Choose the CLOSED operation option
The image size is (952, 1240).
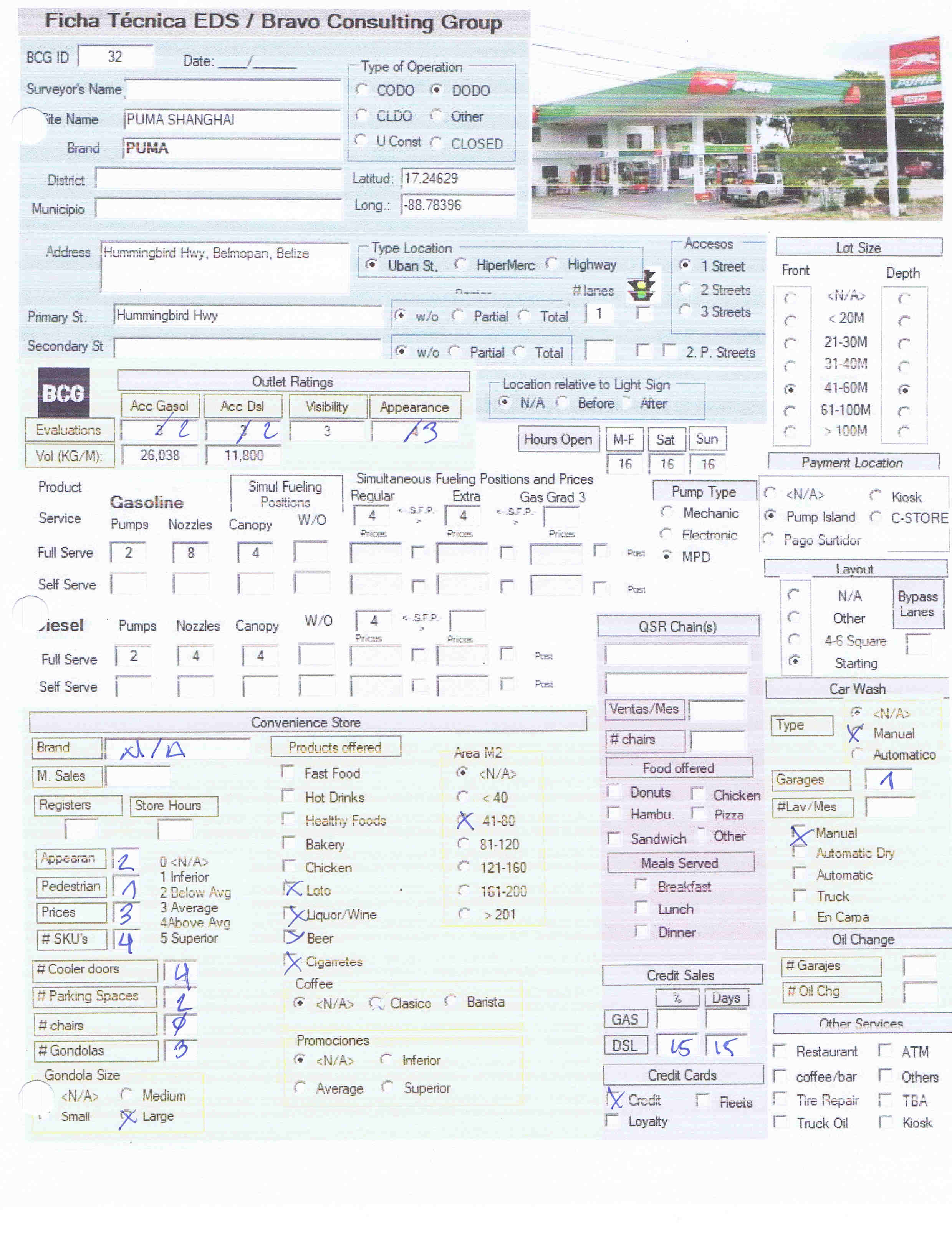click(436, 143)
